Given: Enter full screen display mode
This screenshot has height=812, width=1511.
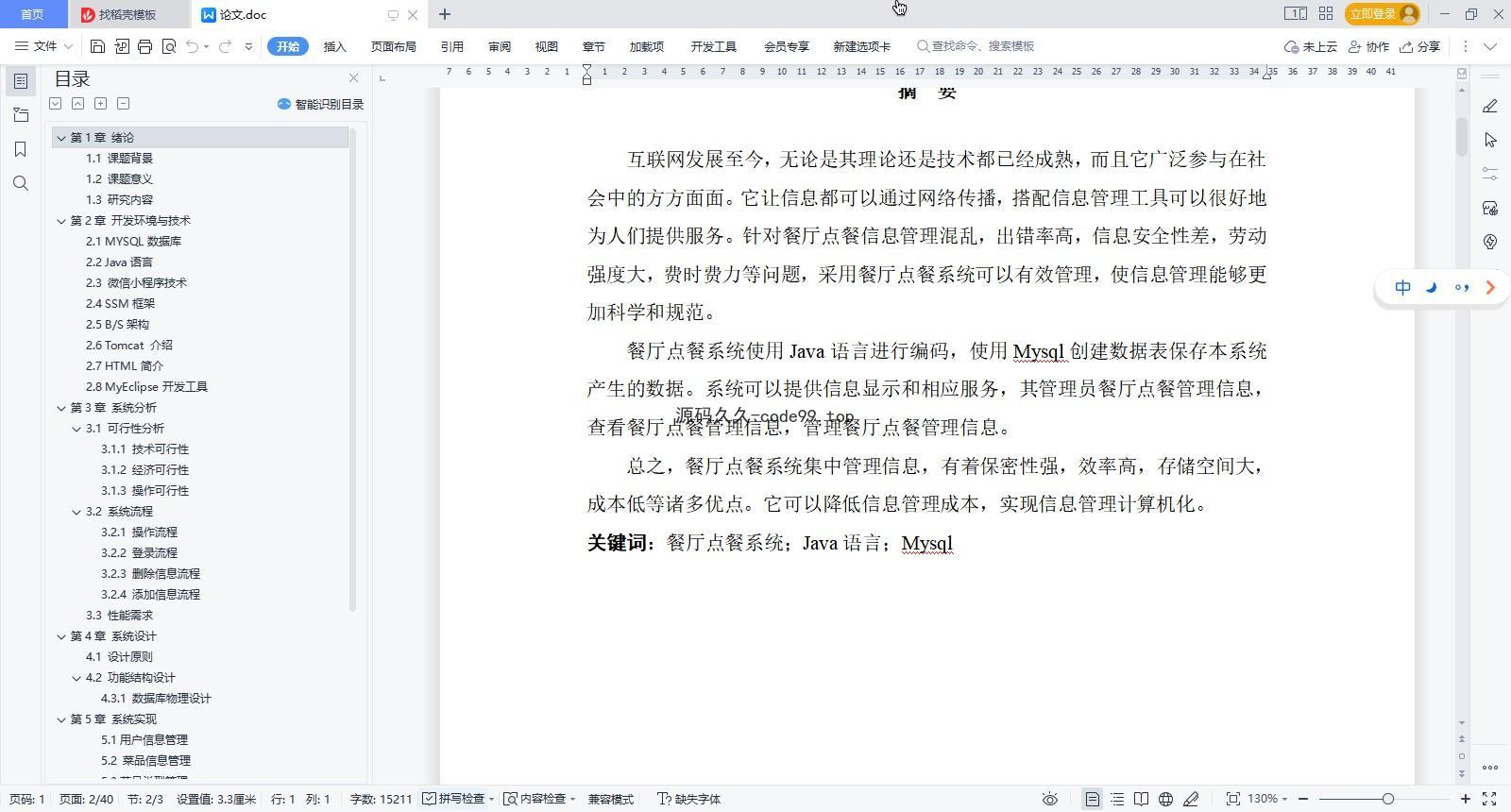Looking at the screenshot, I should 1489,799.
